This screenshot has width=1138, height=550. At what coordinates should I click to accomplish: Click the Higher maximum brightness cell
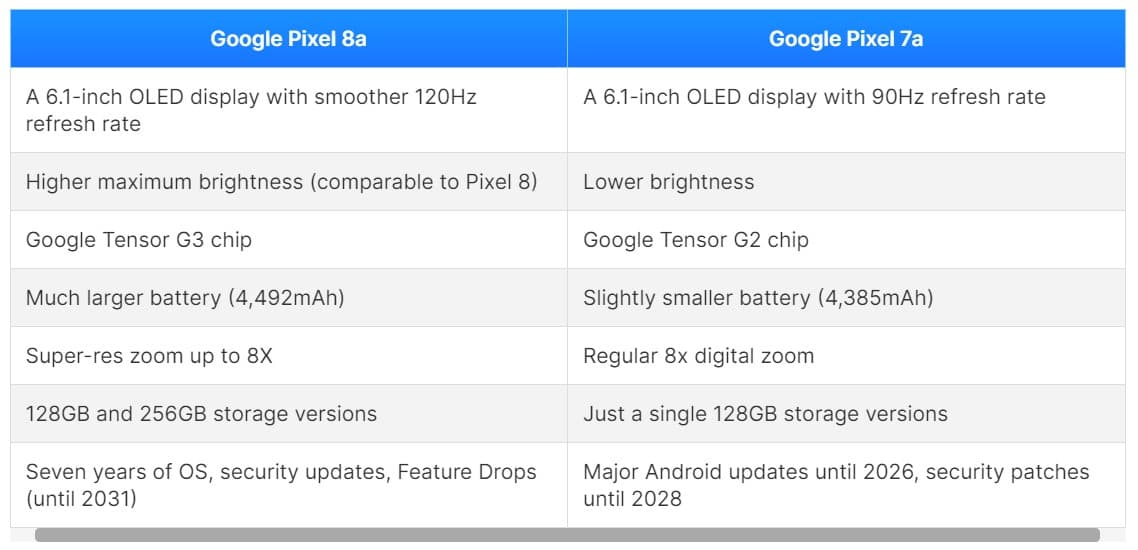point(281,182)
